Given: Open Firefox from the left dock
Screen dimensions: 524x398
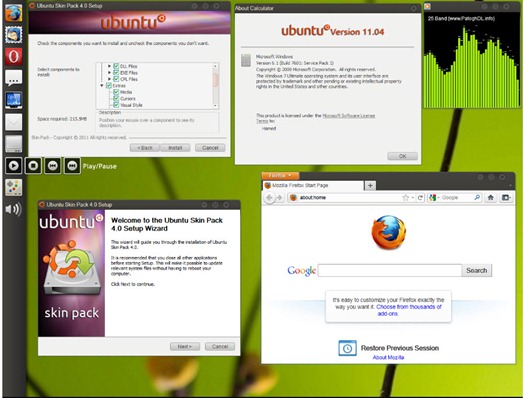Looking at the screenshot, I should pyautogui.click(x=14, y=13).
